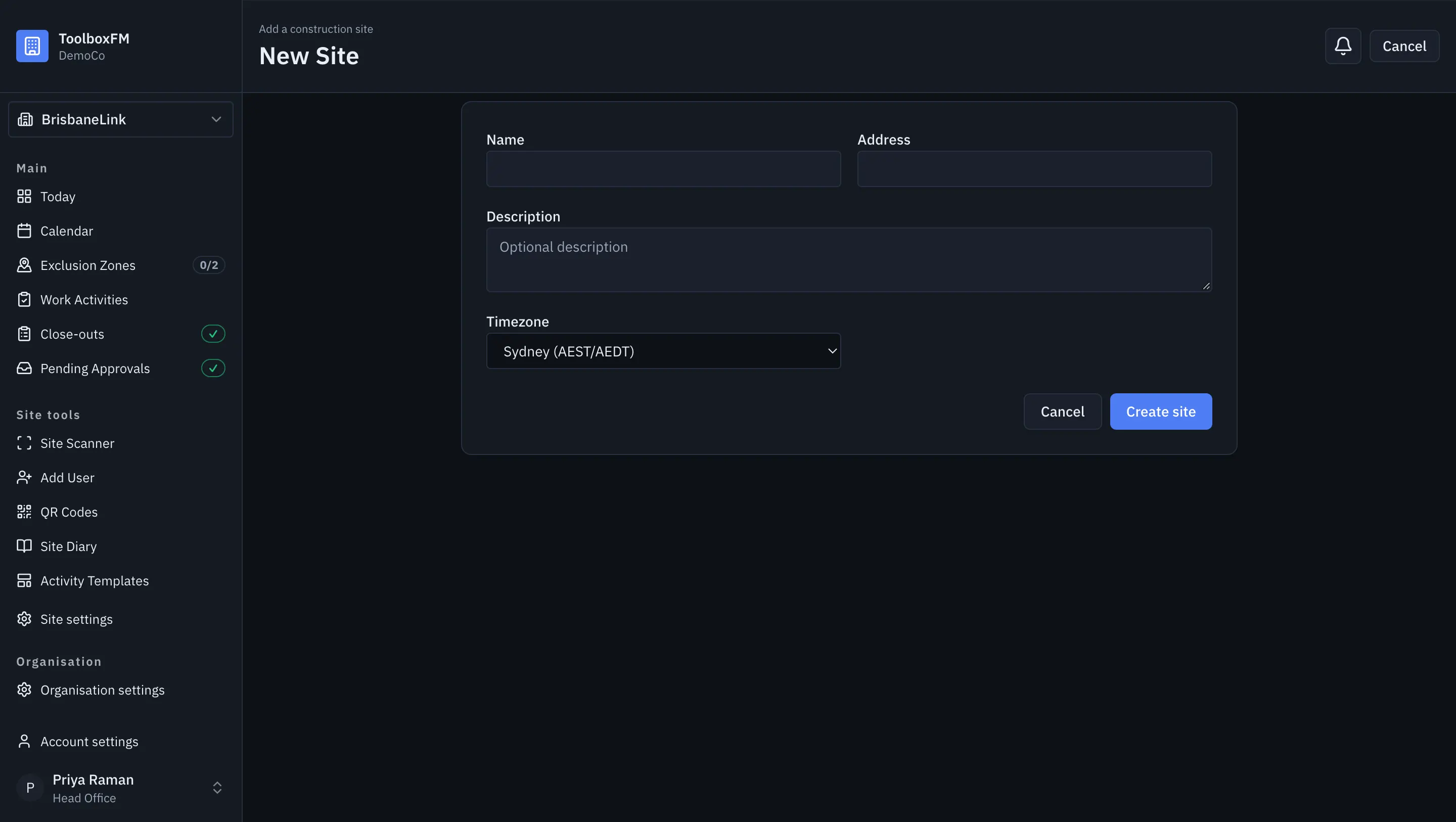Click the Site settings gear icon
The width and height of the screenshot is (1456, 822).
tap(24, 619)
